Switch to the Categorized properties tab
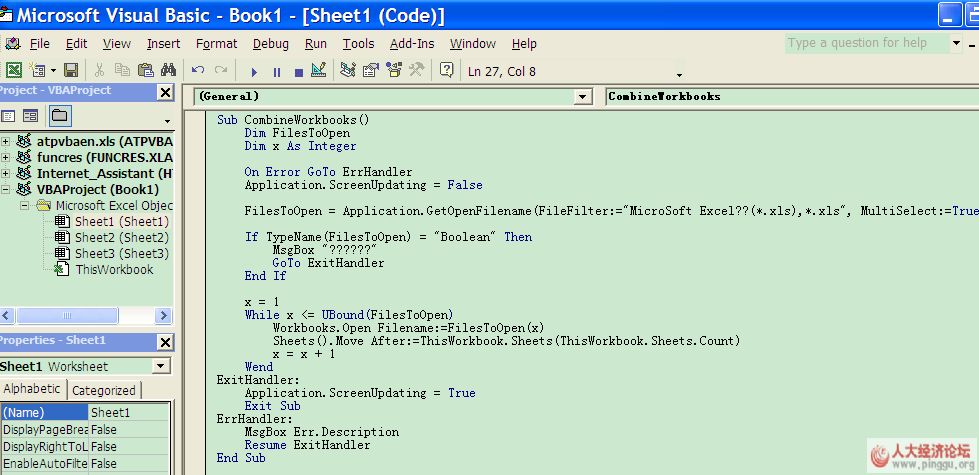 [x=104, y=391]
